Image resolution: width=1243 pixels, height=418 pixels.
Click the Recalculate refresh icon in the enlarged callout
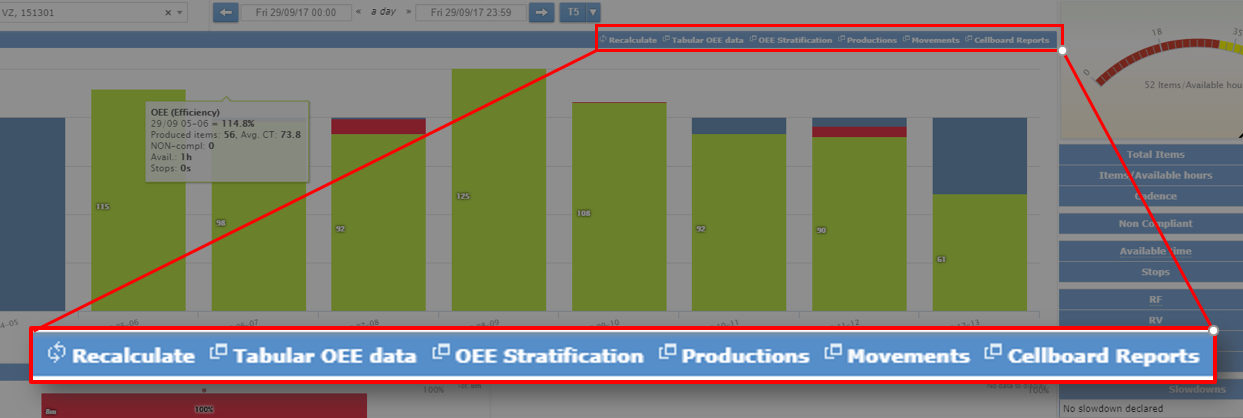[56, 354]
